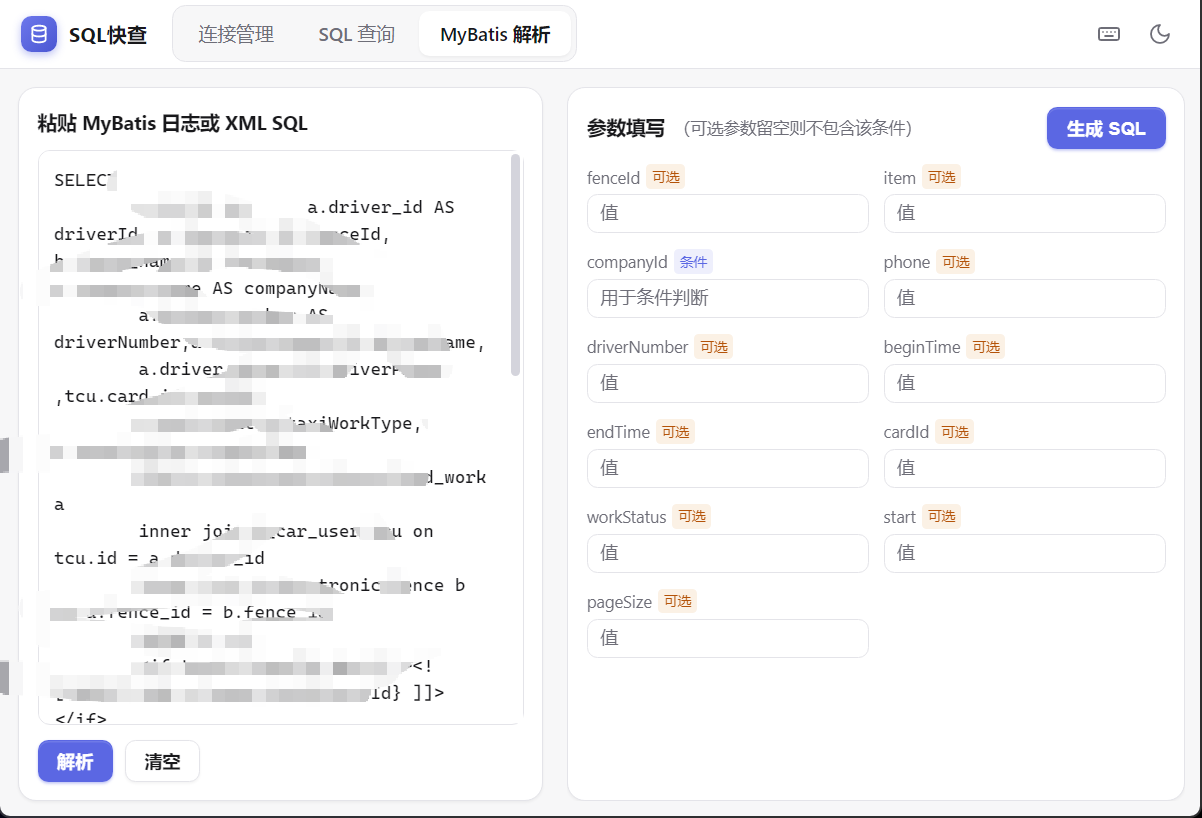
Task: Focus the phone value field
Action: pos(1024,298)
